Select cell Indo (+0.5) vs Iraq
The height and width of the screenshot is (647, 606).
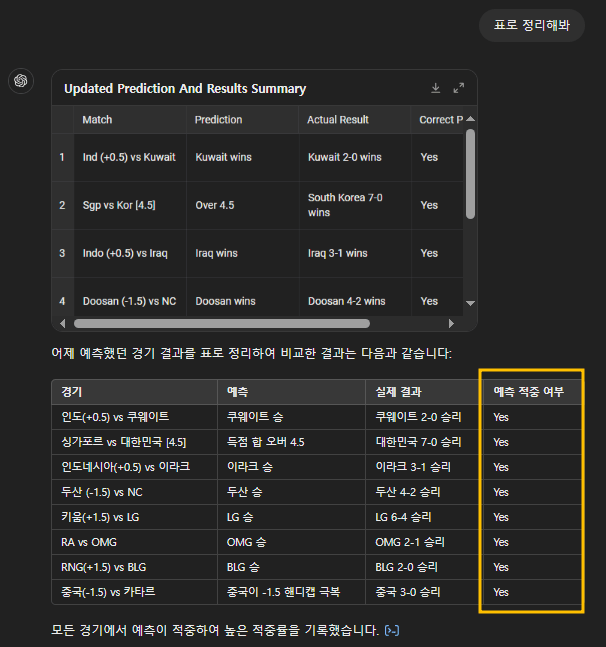(130, 253)
